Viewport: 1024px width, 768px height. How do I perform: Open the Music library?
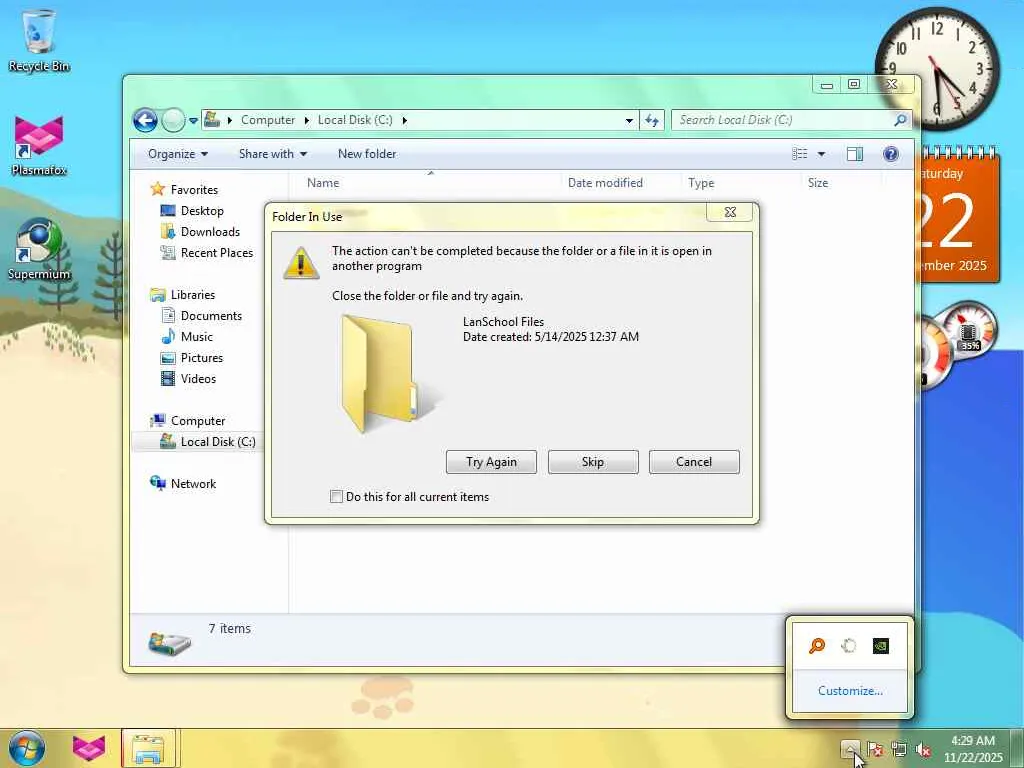[x=196, y=337]
